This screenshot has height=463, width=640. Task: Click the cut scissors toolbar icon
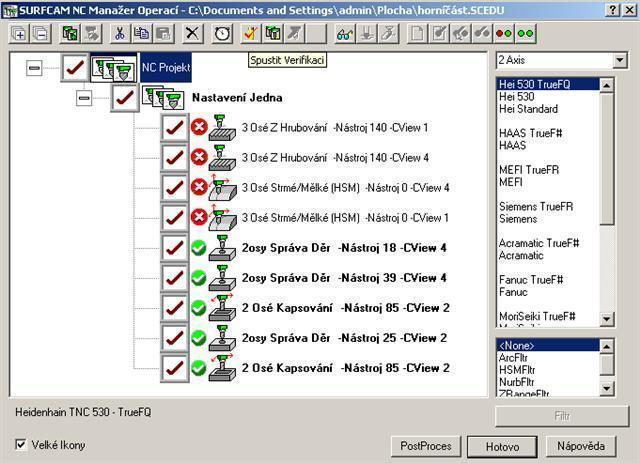coord(120,33)
